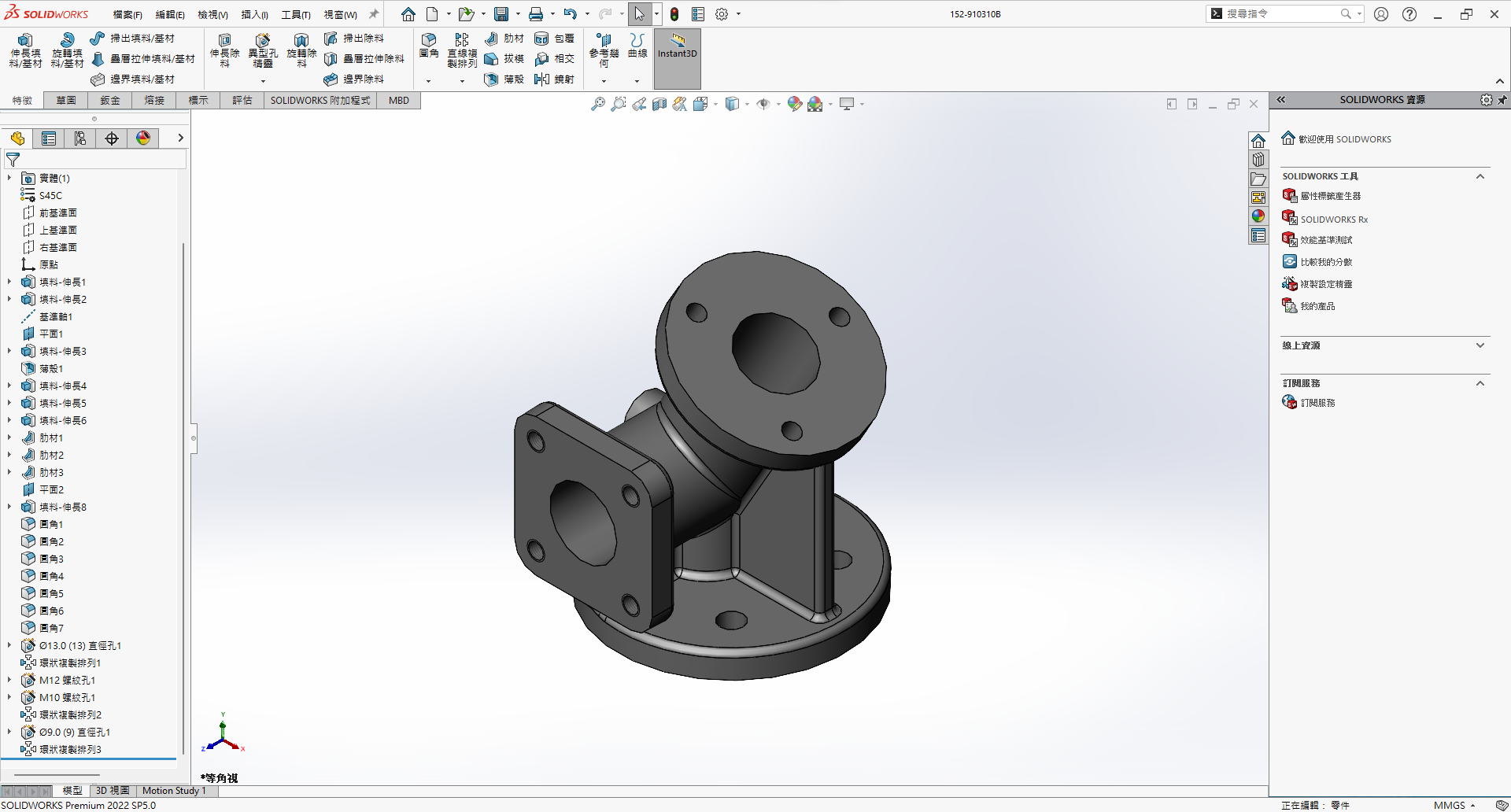Click the Draft tool (拔模)
Image resolution: width=1511 pixels, height=812 pixels.
[504, 59]
